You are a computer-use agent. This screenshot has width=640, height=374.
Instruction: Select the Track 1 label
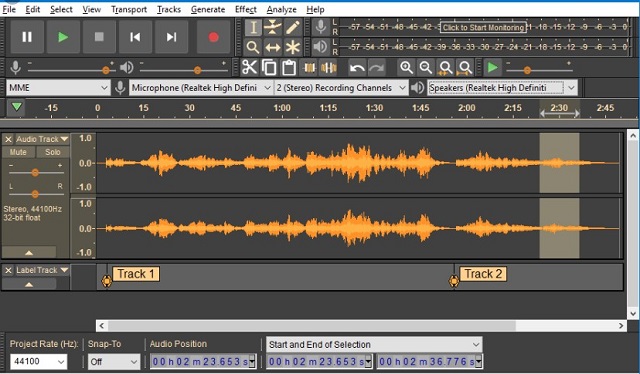coord(136,274)
